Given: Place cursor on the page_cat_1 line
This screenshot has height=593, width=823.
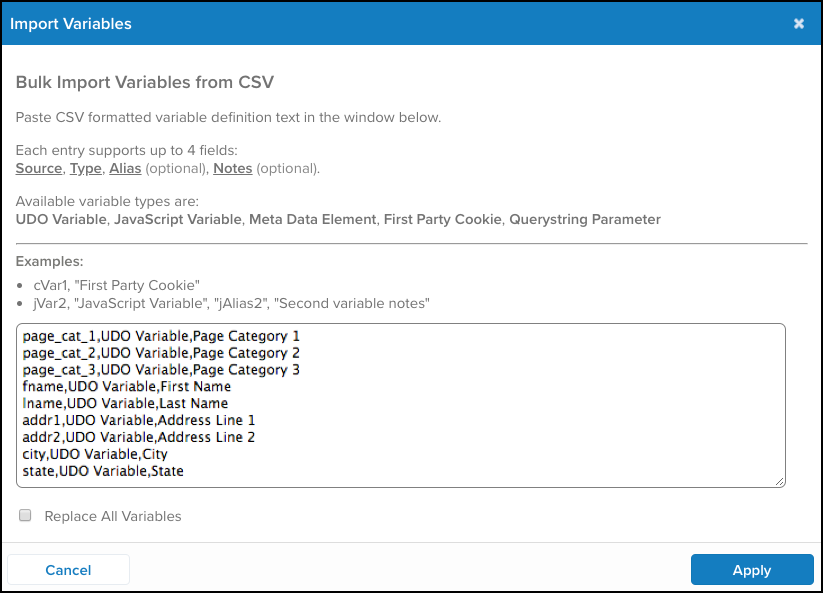Looking at the screenshot, I should 160,336.
